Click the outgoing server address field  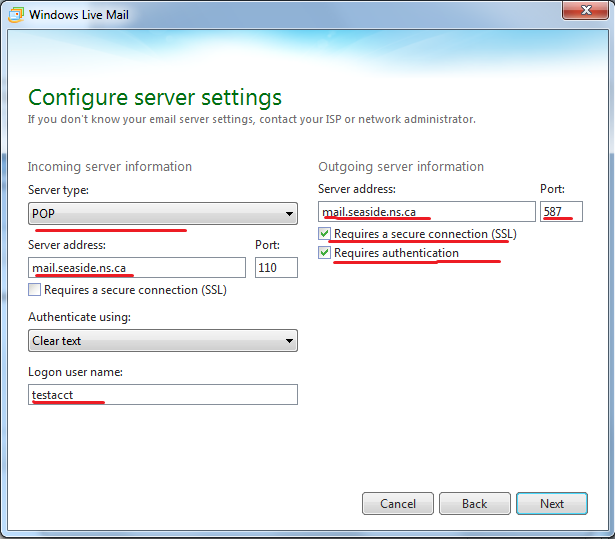tap(427, 211)
